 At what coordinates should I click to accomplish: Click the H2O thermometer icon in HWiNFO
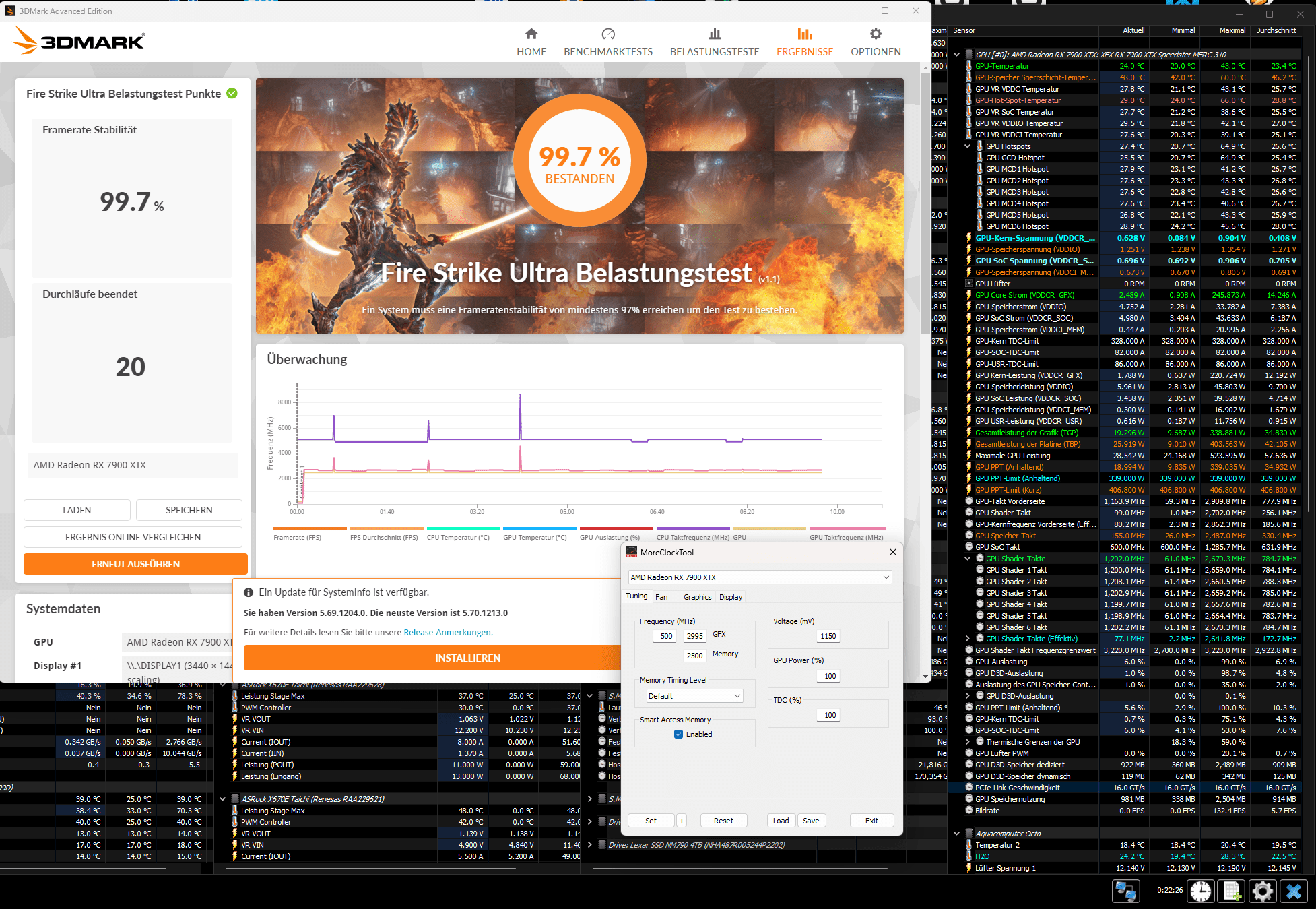pos(969,856)
